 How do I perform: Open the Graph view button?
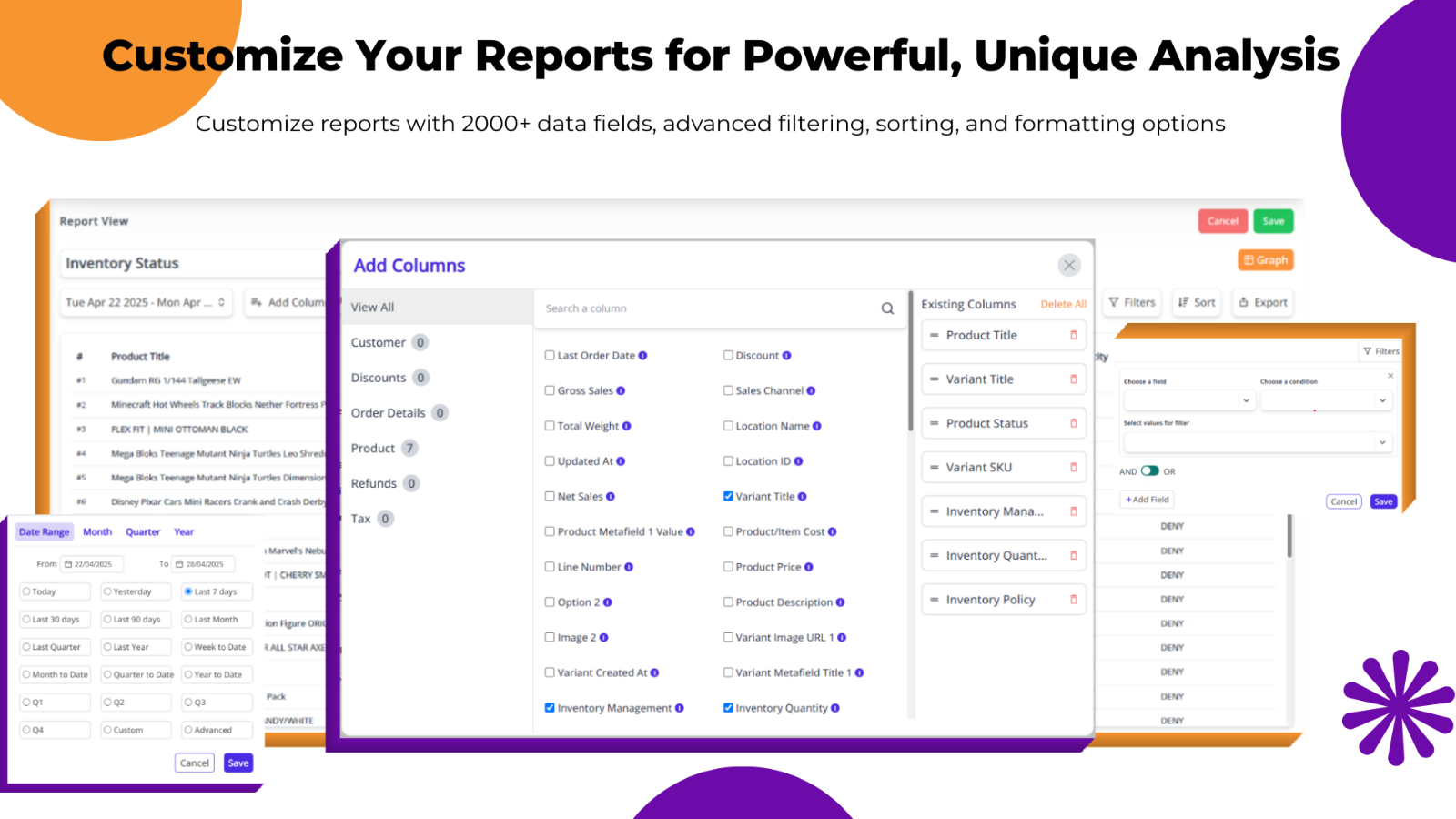coord(1266,260)
